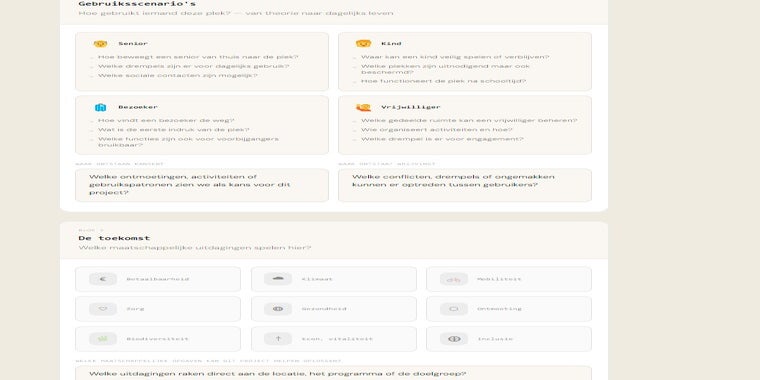Click 'Waar kan een kind veilig spelen' question
Image resolution: width=760 pixels, height=380 pixels.
(x=455, y=57)
